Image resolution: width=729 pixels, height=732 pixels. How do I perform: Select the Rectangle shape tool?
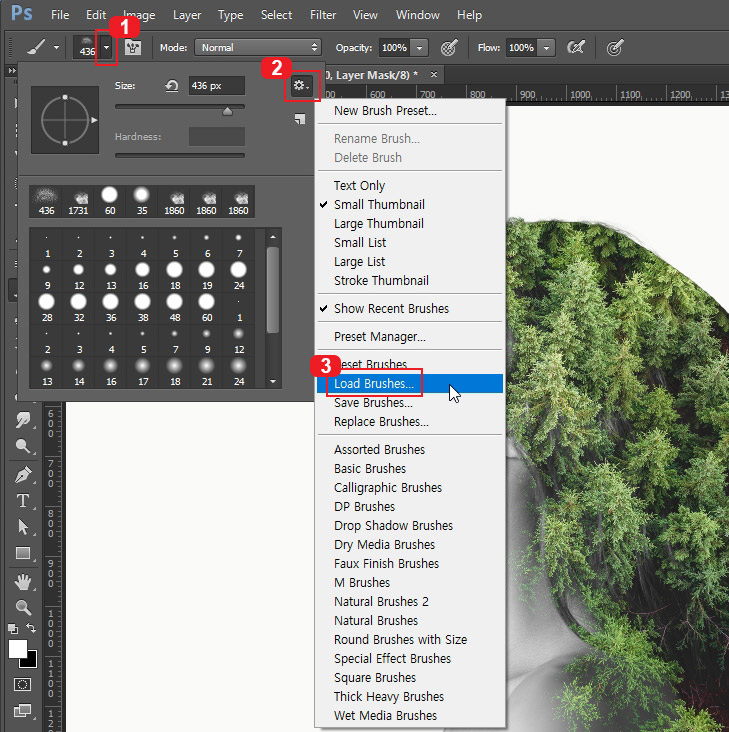point(22,553)
